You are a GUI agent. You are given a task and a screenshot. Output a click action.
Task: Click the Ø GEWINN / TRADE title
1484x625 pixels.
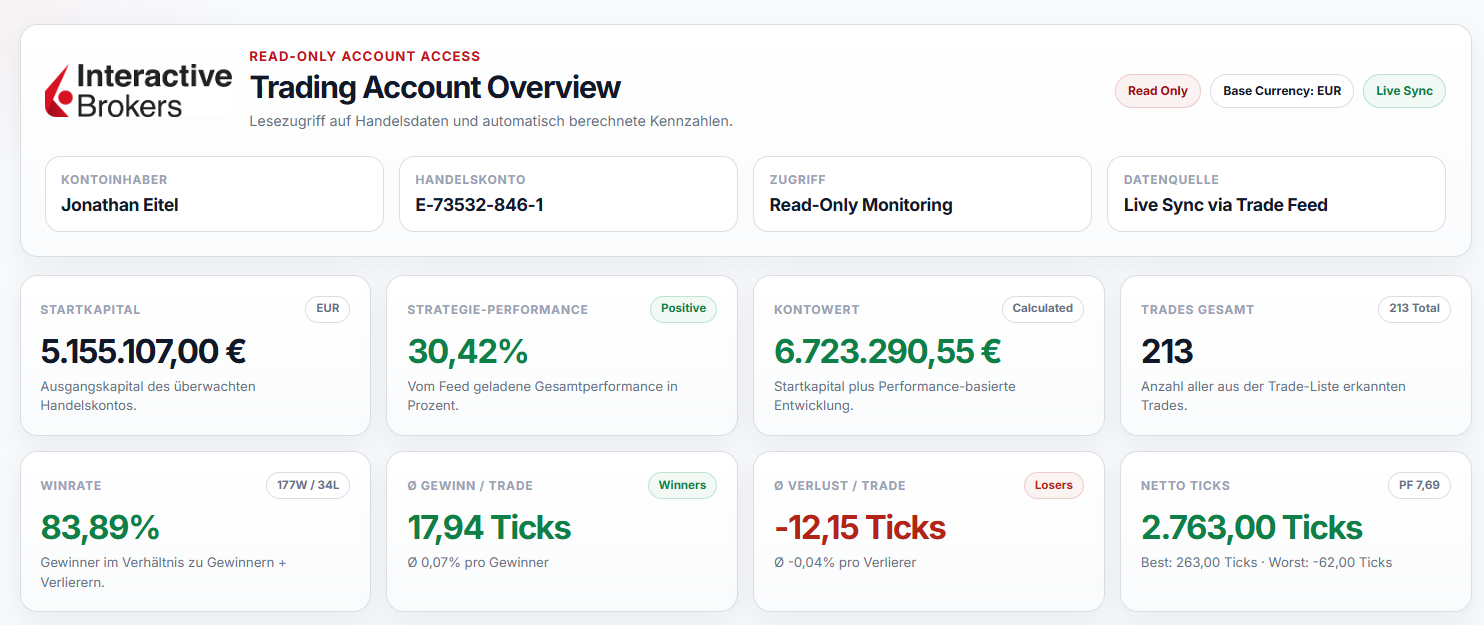(470, 486)
